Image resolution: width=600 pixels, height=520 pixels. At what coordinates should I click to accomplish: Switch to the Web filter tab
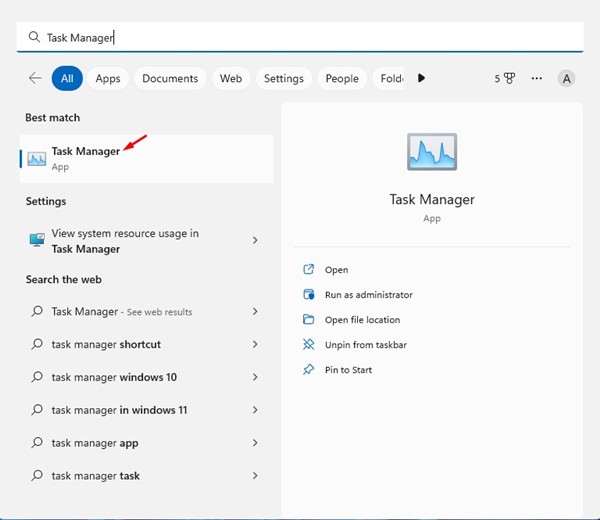pyautogui.click(x=231, y=78)
